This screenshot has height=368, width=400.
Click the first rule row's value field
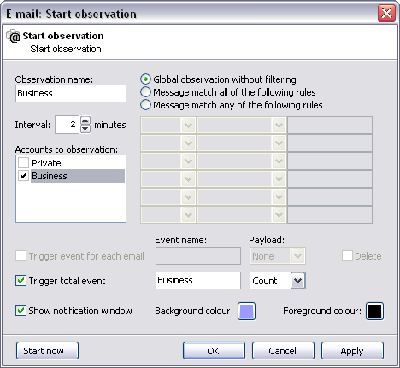(330, 125)
